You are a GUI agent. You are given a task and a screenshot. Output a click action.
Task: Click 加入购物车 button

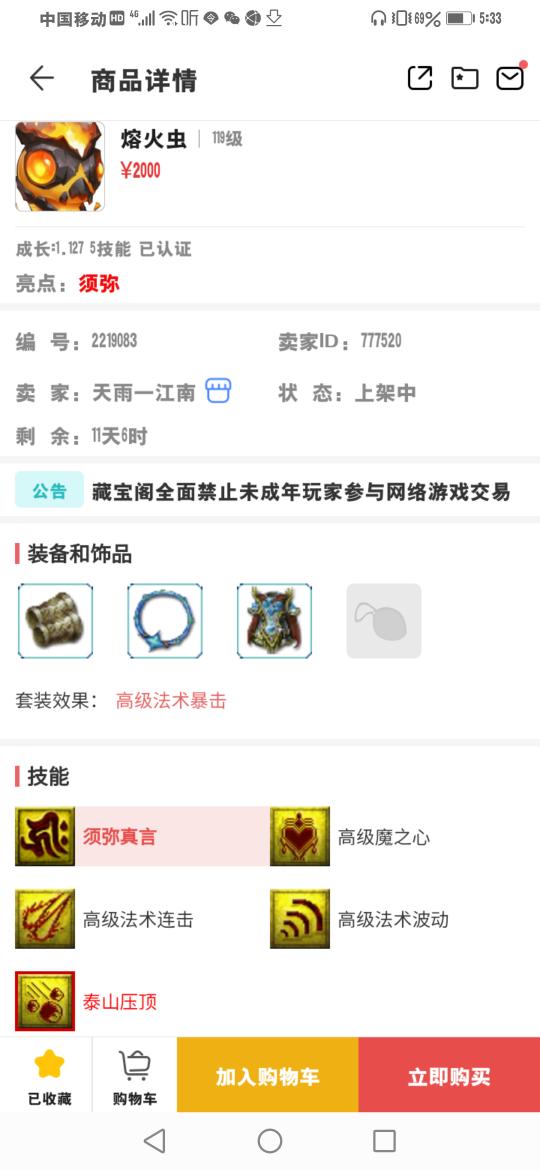[x=268, y=1075]
